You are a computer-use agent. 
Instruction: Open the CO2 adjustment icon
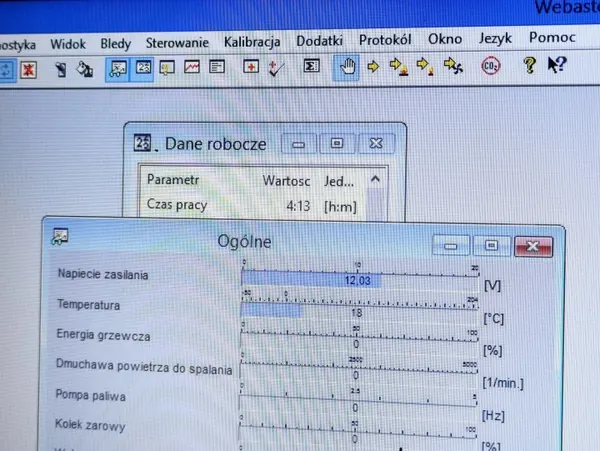point(491,66)
